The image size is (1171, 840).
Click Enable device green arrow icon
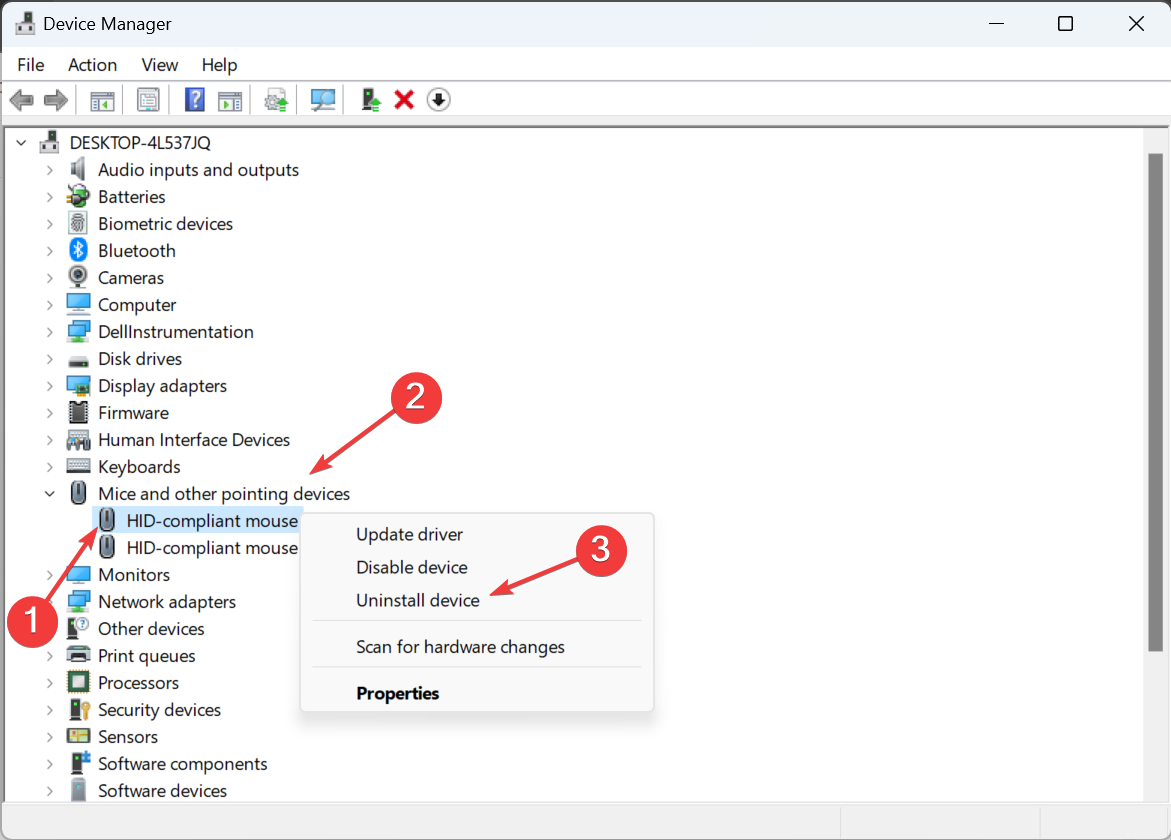(370, 99)
